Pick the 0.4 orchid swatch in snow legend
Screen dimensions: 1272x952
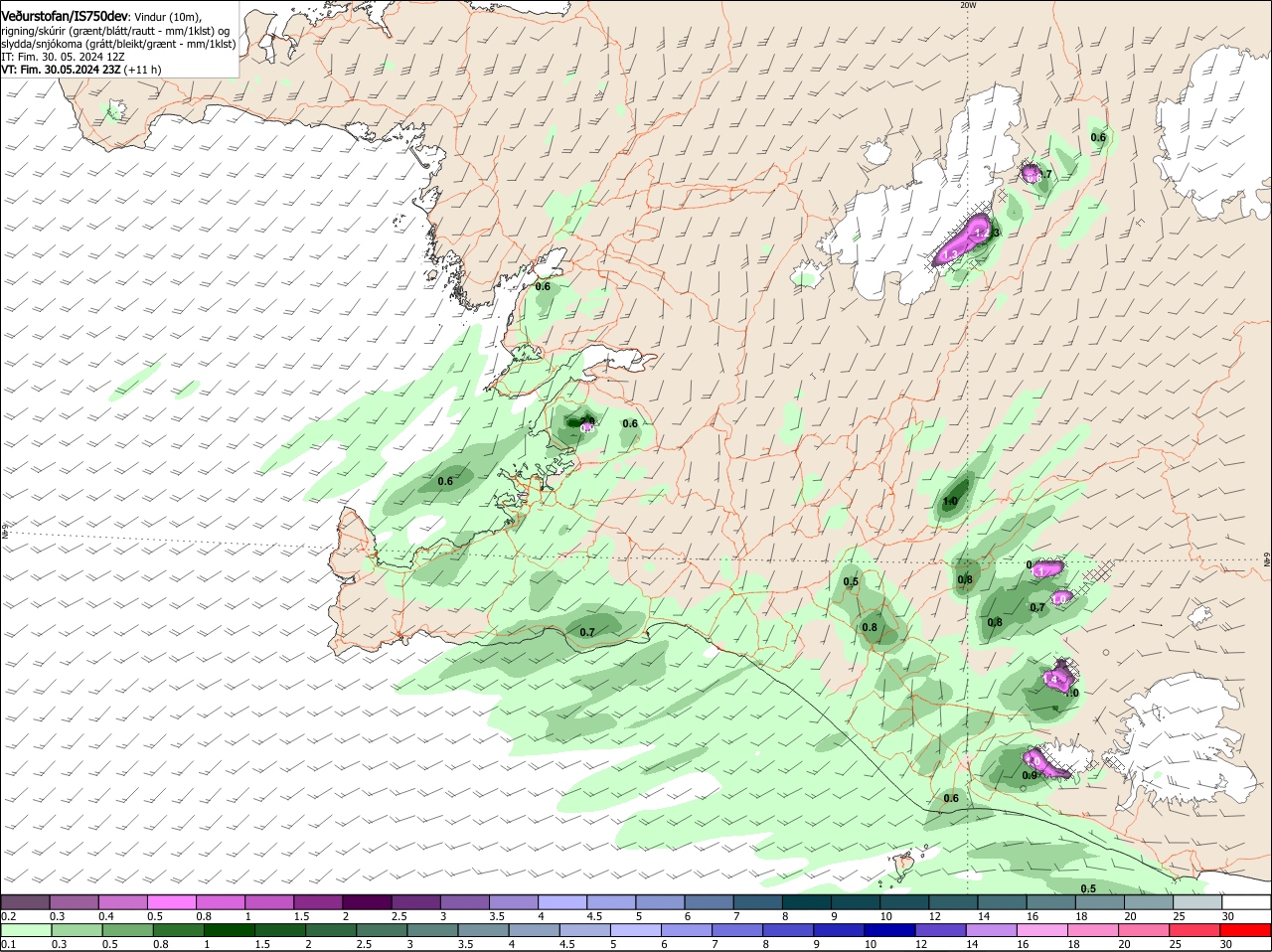(x=122, y=901)
